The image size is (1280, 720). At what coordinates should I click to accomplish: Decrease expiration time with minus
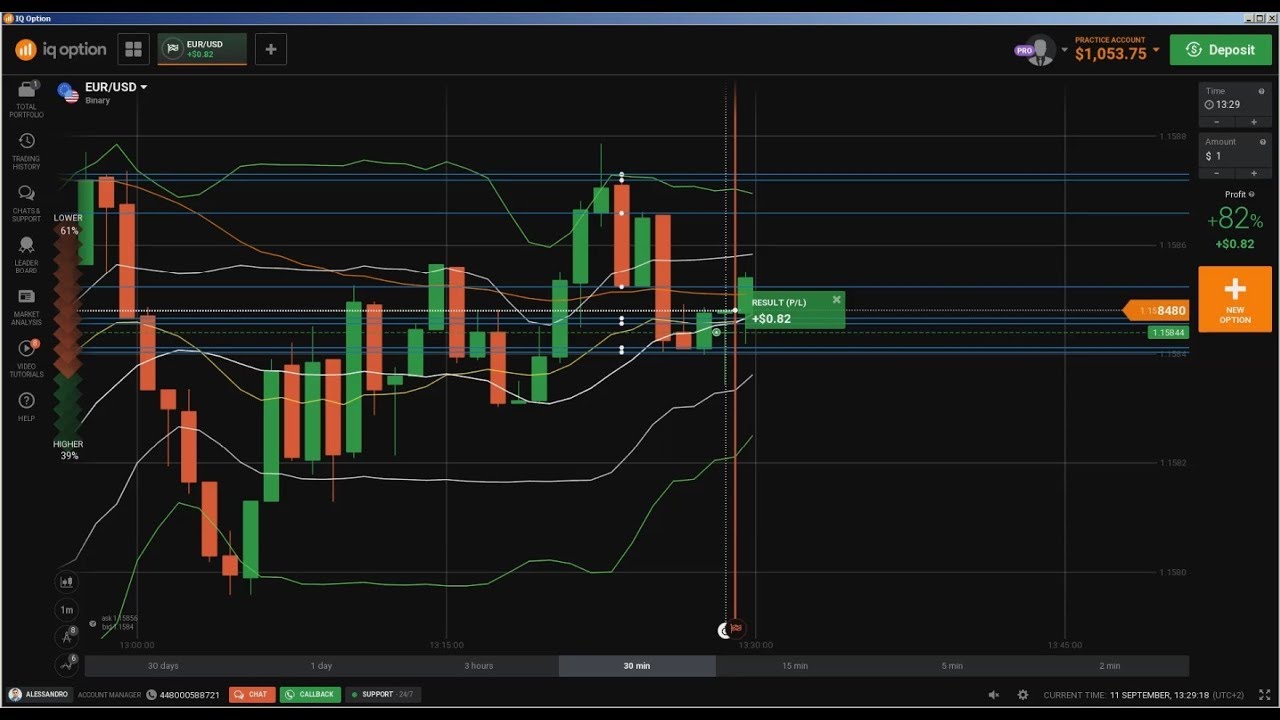(1218, 122)
